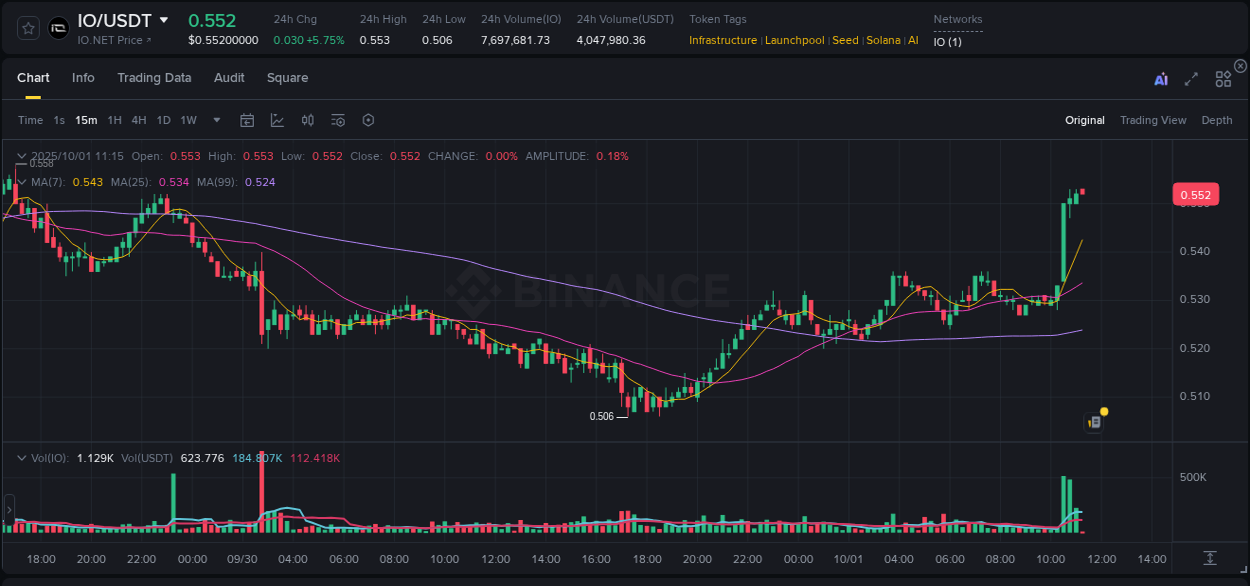Viewport: 1250px width, 586px height.
Task: Collapse the volume indicator panel arrow
Action: point(20,456)
